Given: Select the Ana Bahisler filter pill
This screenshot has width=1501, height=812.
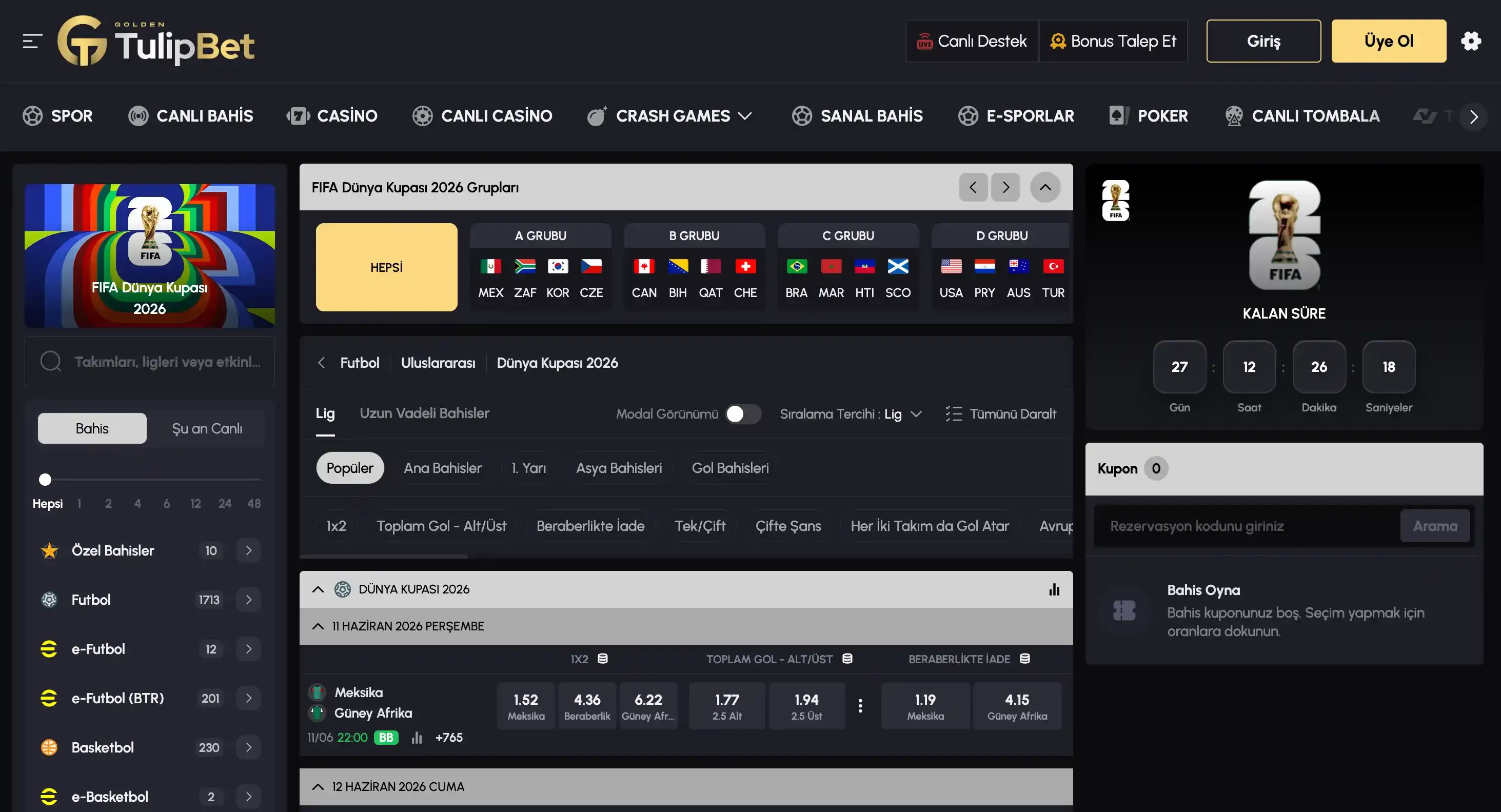Looking at the screenshot, I should (443, 468).
